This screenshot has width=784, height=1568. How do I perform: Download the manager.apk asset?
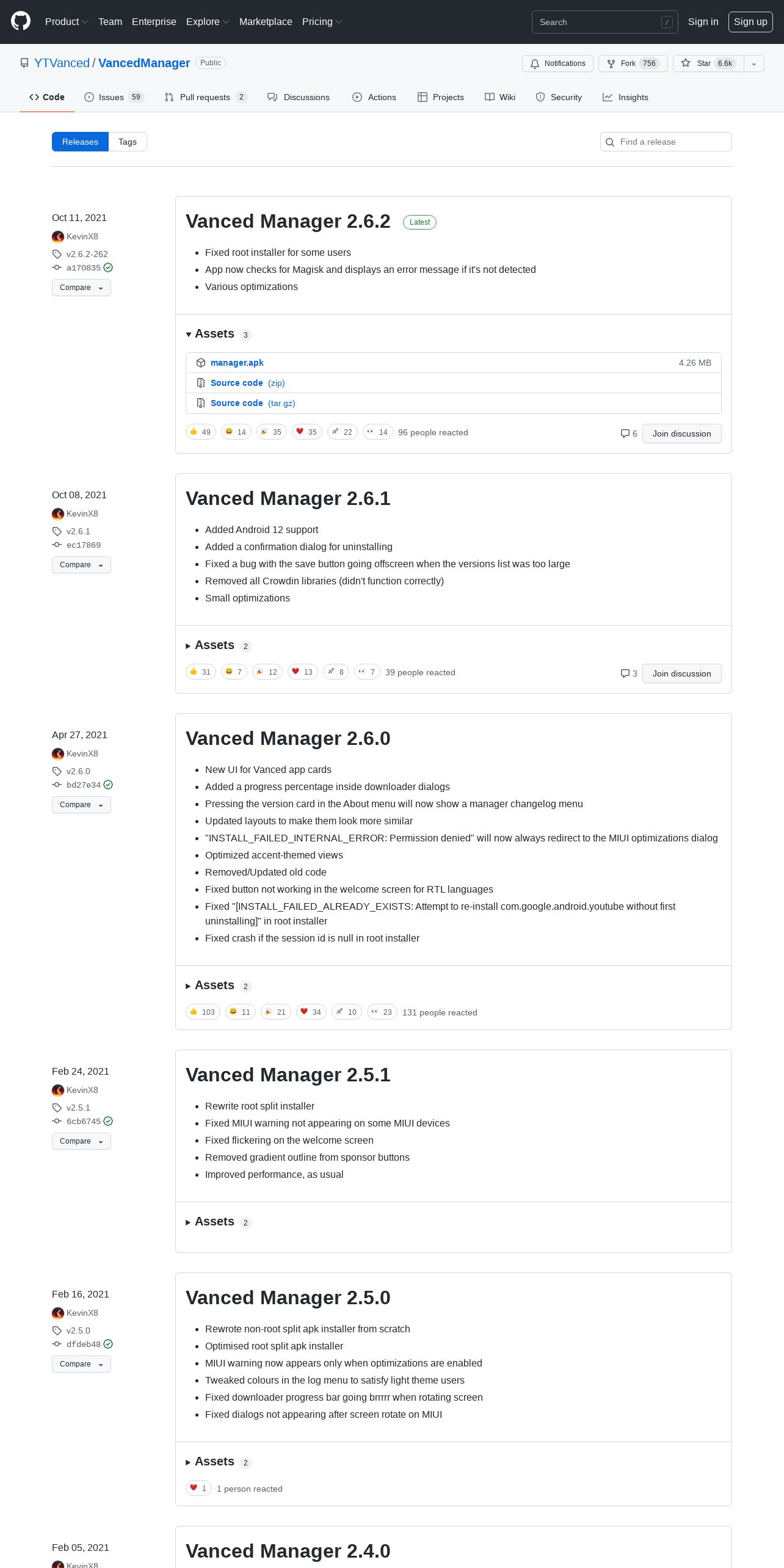click(237, 363)
